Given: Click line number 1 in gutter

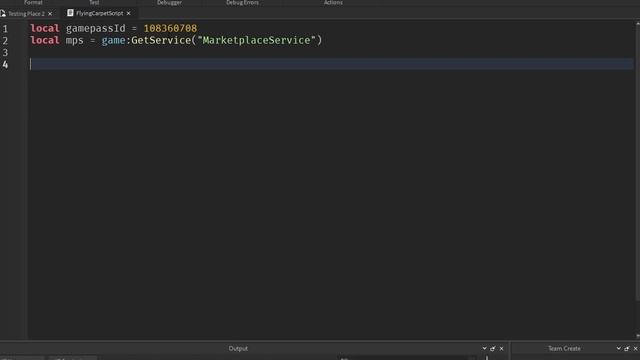Looking at the screenshot, I should pos(5,29).
